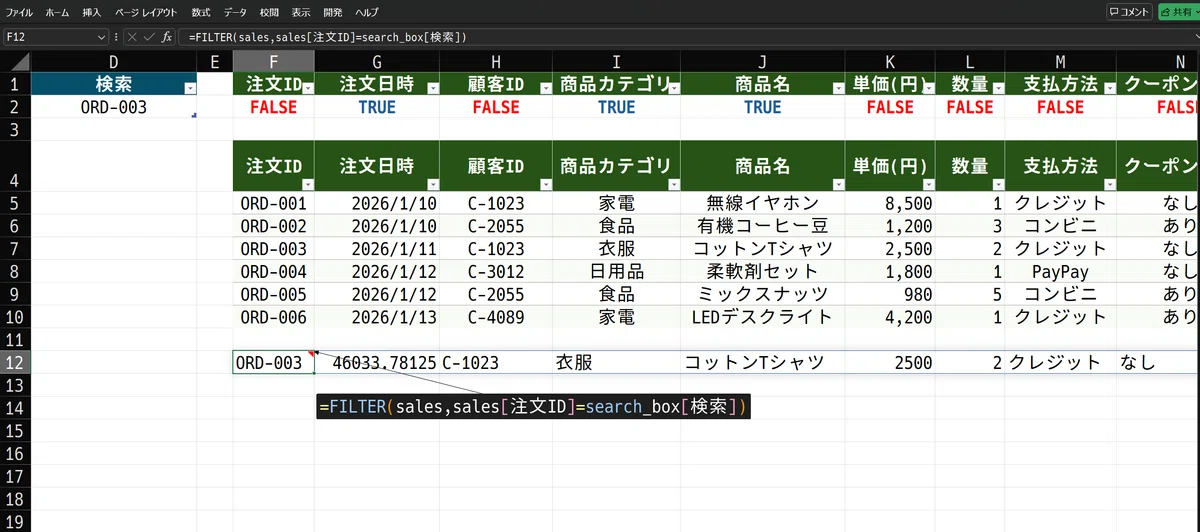Click cell with 柔軟剤セット
This screenshot has height=532, width=1200.
point(763,271)
